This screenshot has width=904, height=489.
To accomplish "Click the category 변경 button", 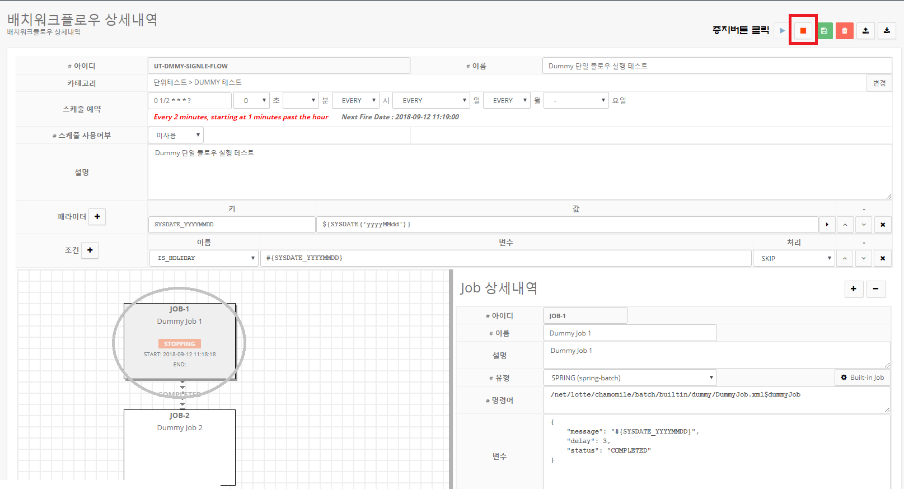I will (x=879, y=83).
